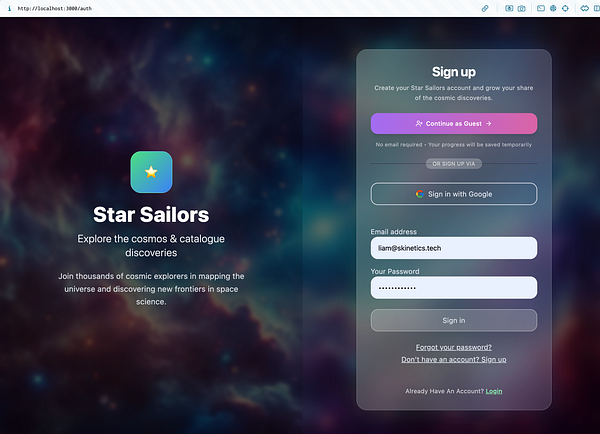The image size is (600, 434).
Task: Click the 'Already Have An Account?' text
Action: (x=445, y=391)
